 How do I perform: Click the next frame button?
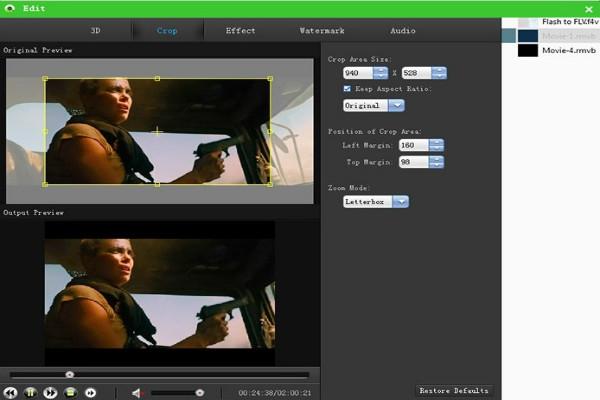pyautogui.click(x=90, y=393)
